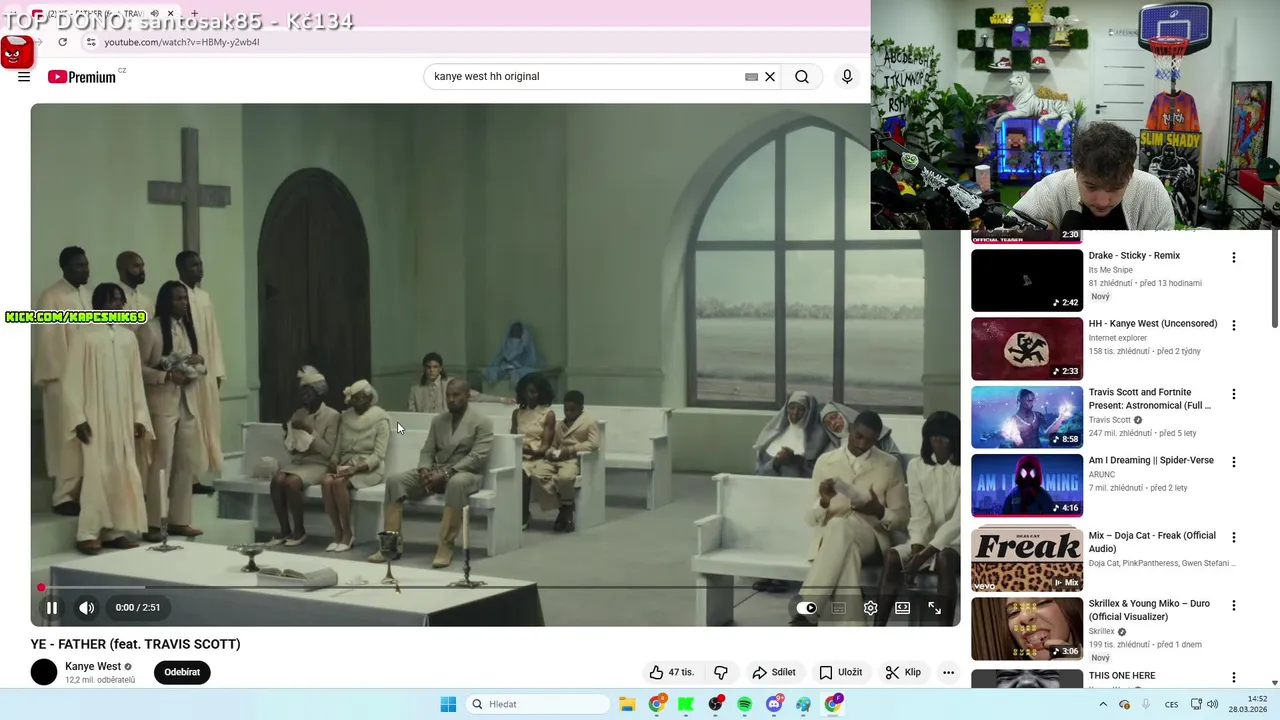Open options menu for Skrillex Duro video

point(1233,605)
